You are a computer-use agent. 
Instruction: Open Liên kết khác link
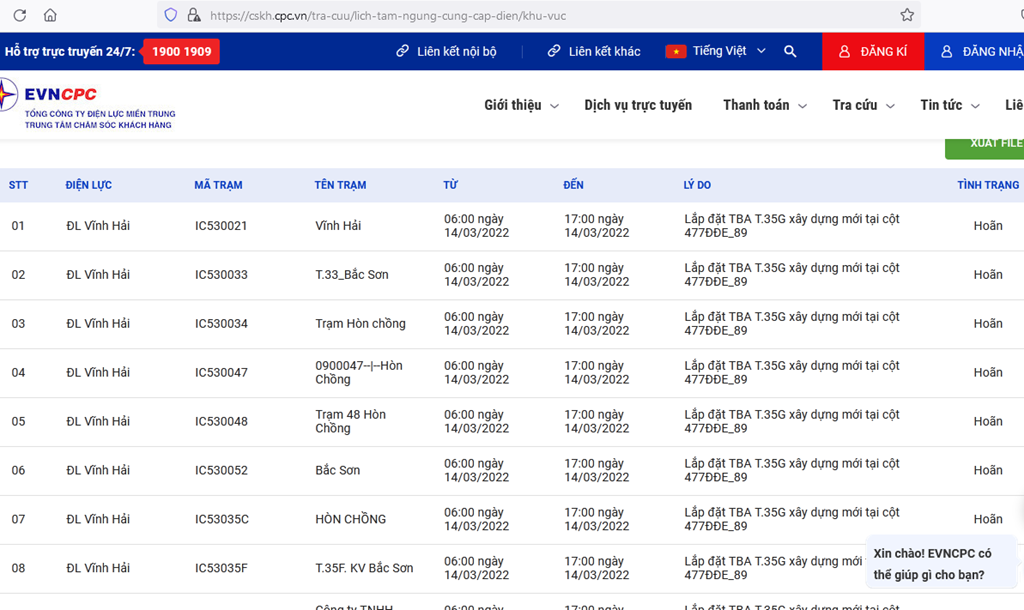click(x=594, y=51)
